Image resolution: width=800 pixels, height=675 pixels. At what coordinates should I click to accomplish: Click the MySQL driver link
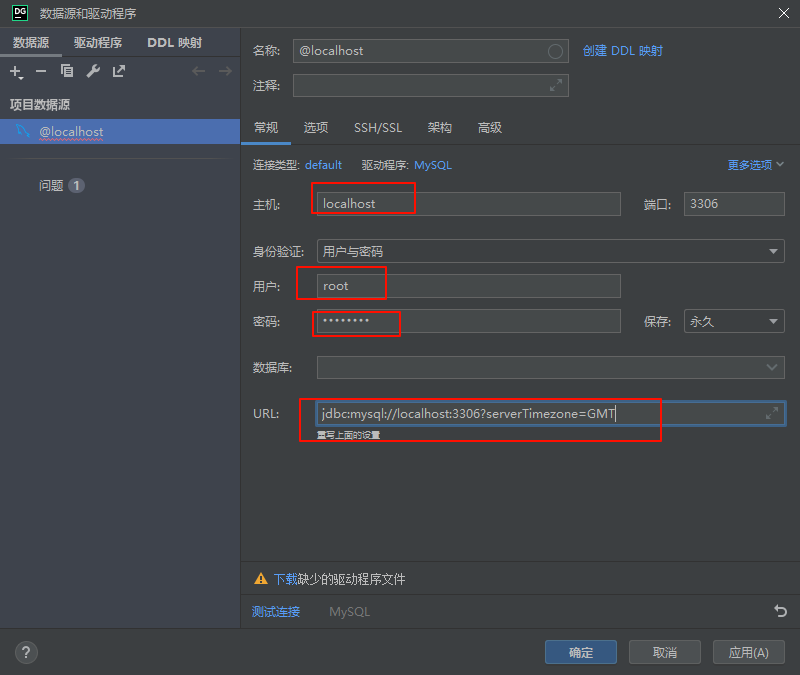click(433, 165)
